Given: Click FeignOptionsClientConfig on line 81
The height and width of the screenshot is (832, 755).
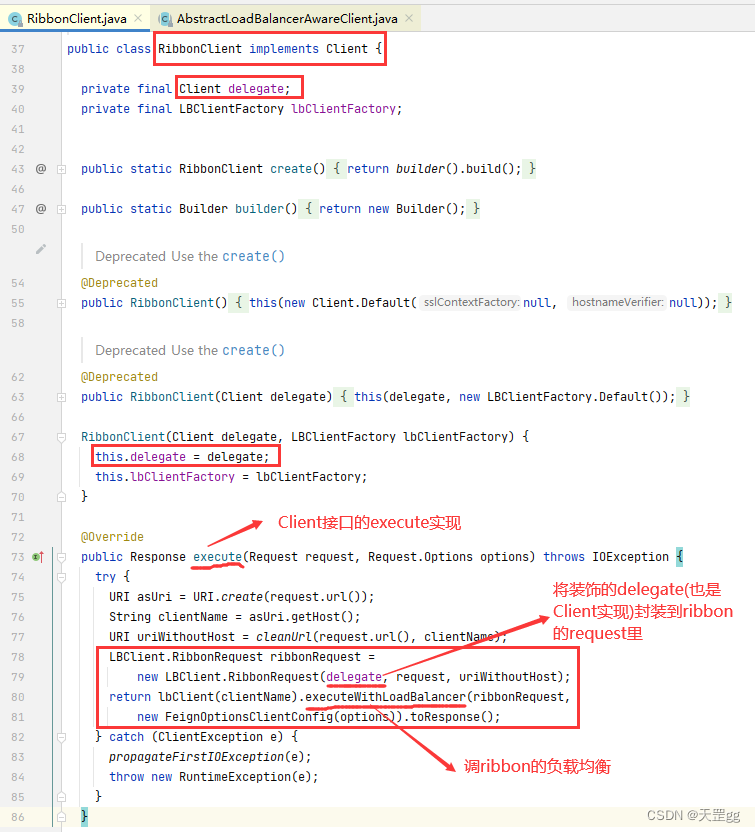Looking at the screenshot, I should point(249,717).
